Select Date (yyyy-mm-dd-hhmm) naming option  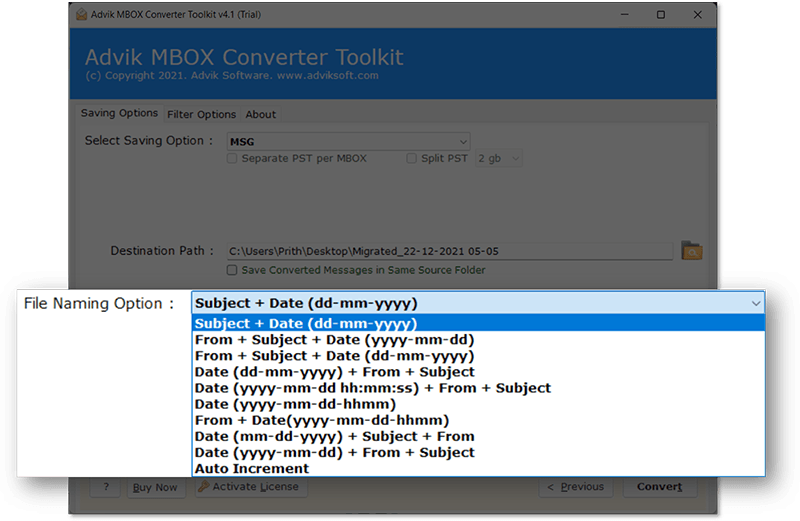tap(478, 404)
